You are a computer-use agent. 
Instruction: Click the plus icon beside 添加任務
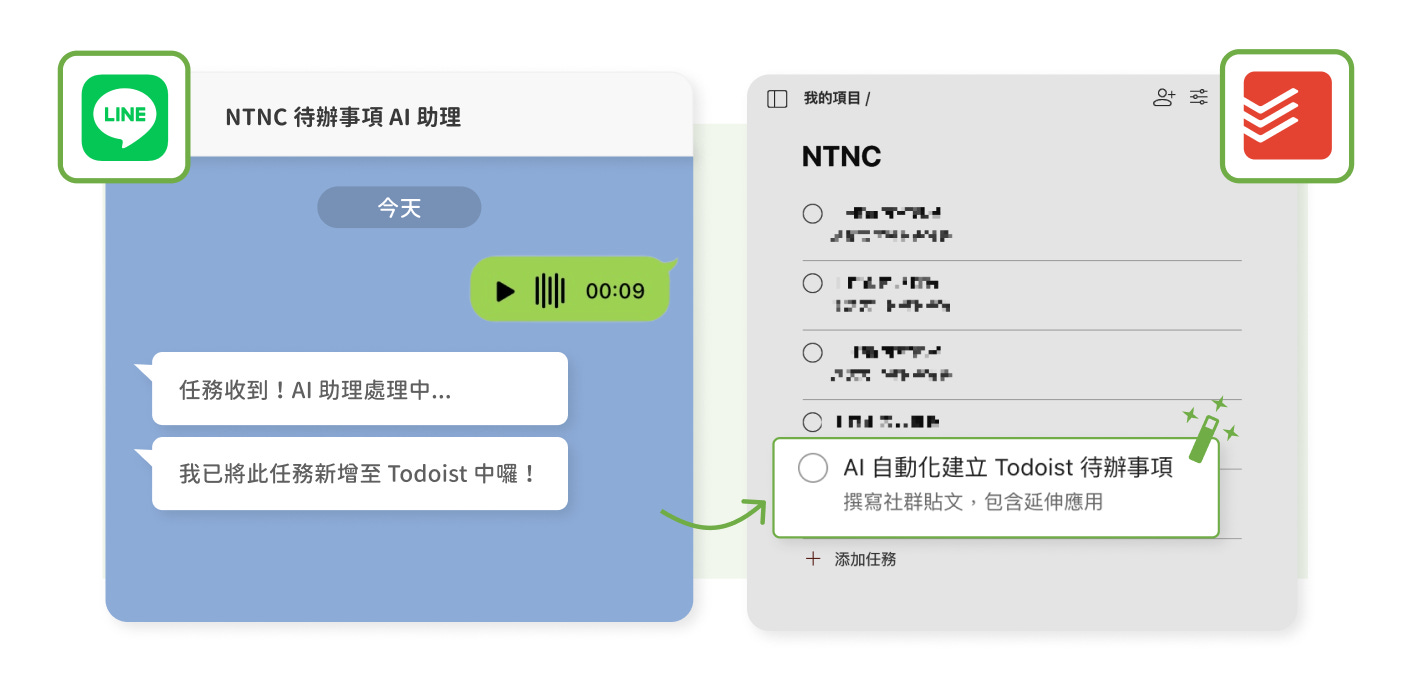coord(812,559)
